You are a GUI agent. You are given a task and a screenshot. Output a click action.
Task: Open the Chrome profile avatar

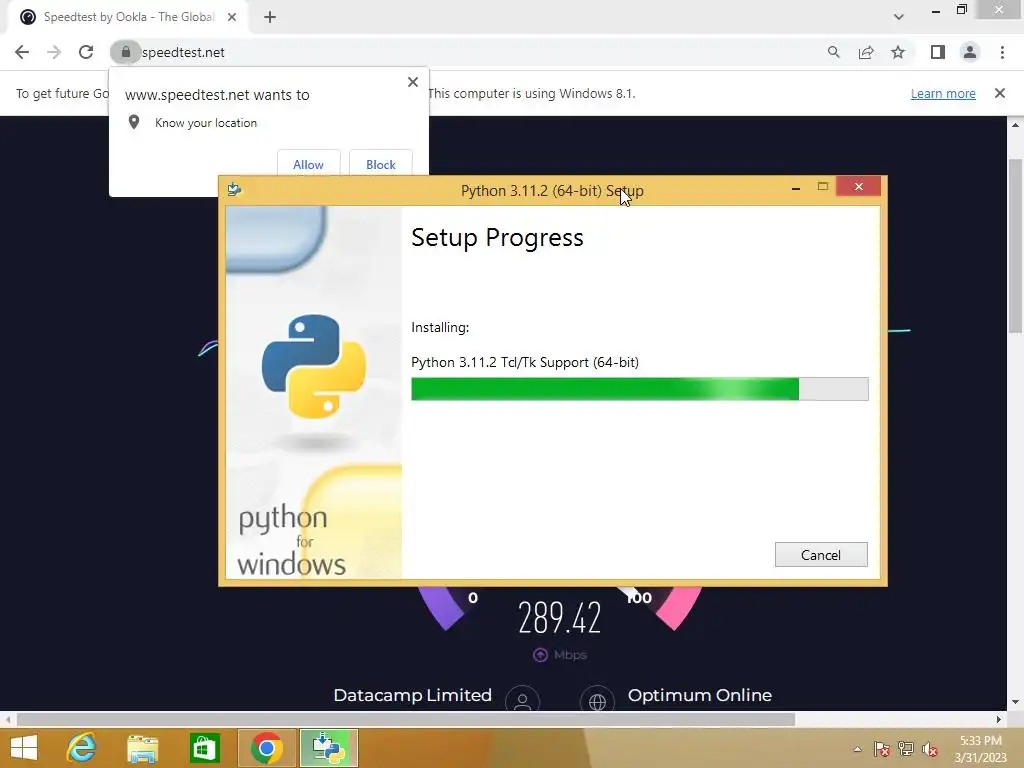click(x=970, y=52)
